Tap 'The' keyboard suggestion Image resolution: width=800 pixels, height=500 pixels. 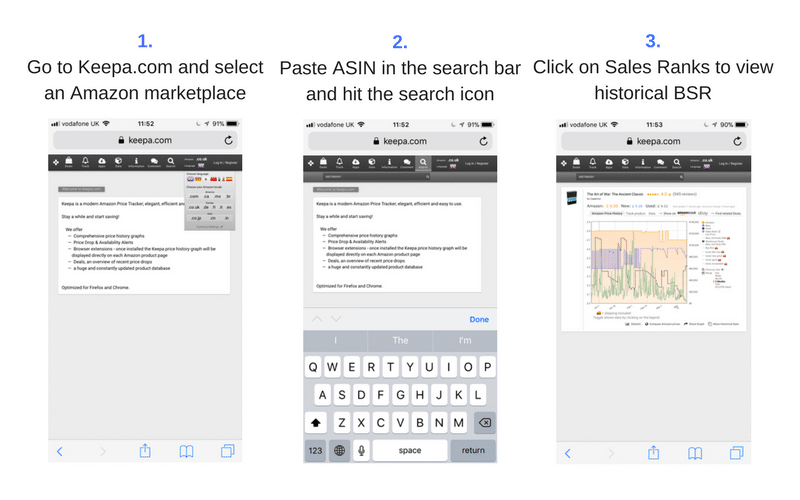pyautogui.click(x=400, y=340)
